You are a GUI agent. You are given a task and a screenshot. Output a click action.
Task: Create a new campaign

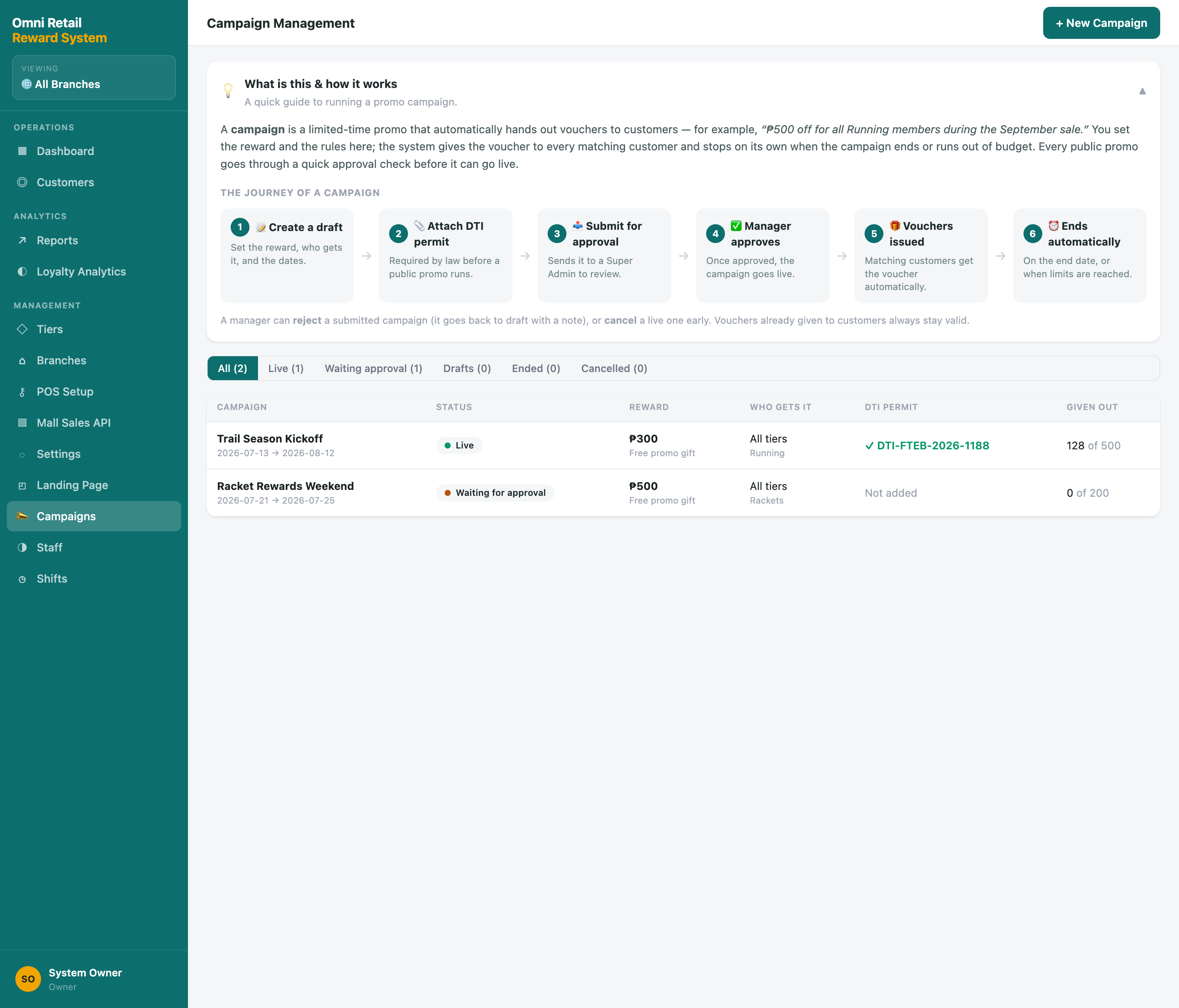pos(1101,23)
